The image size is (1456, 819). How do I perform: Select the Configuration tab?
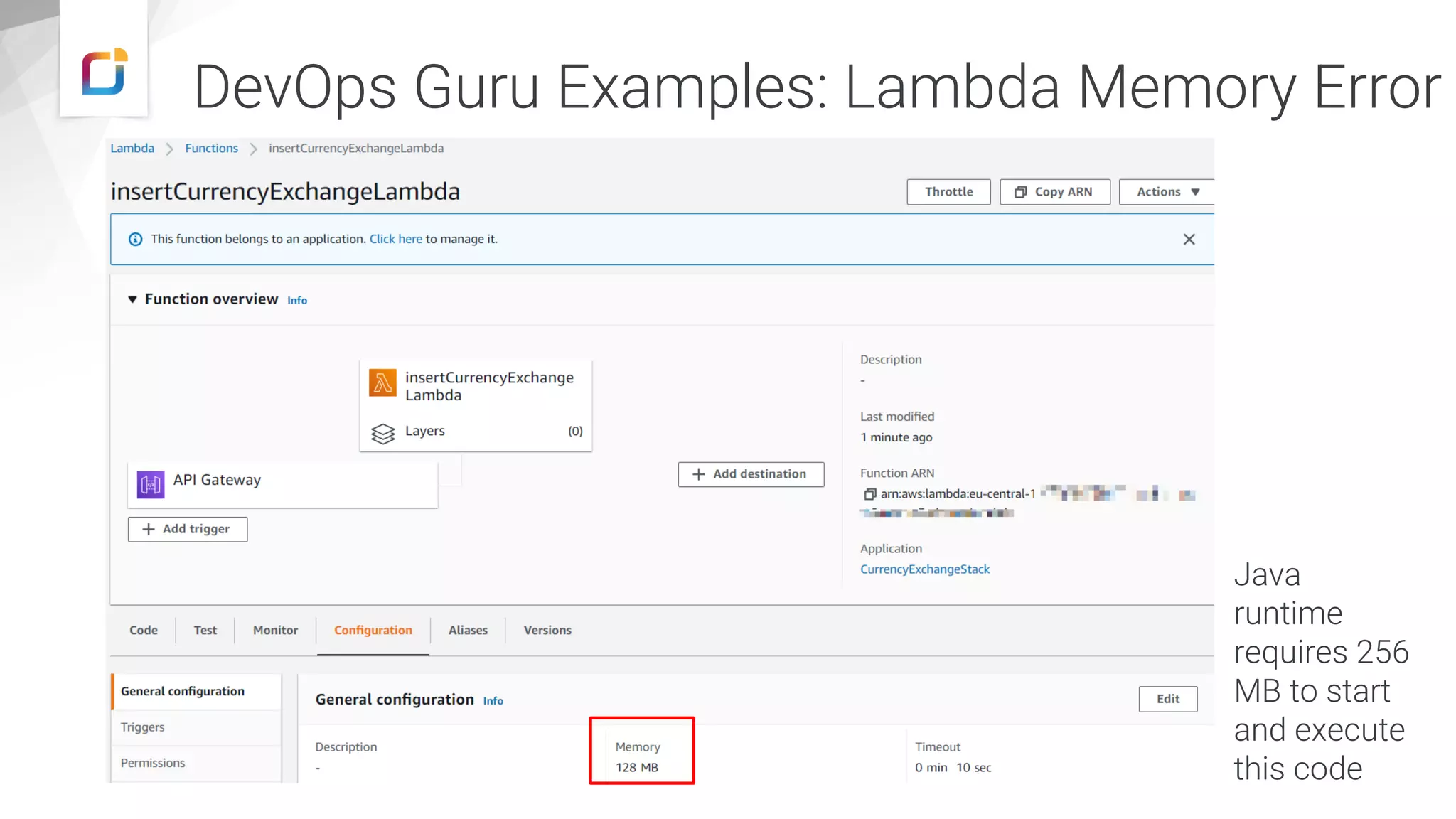coord(373,631)
